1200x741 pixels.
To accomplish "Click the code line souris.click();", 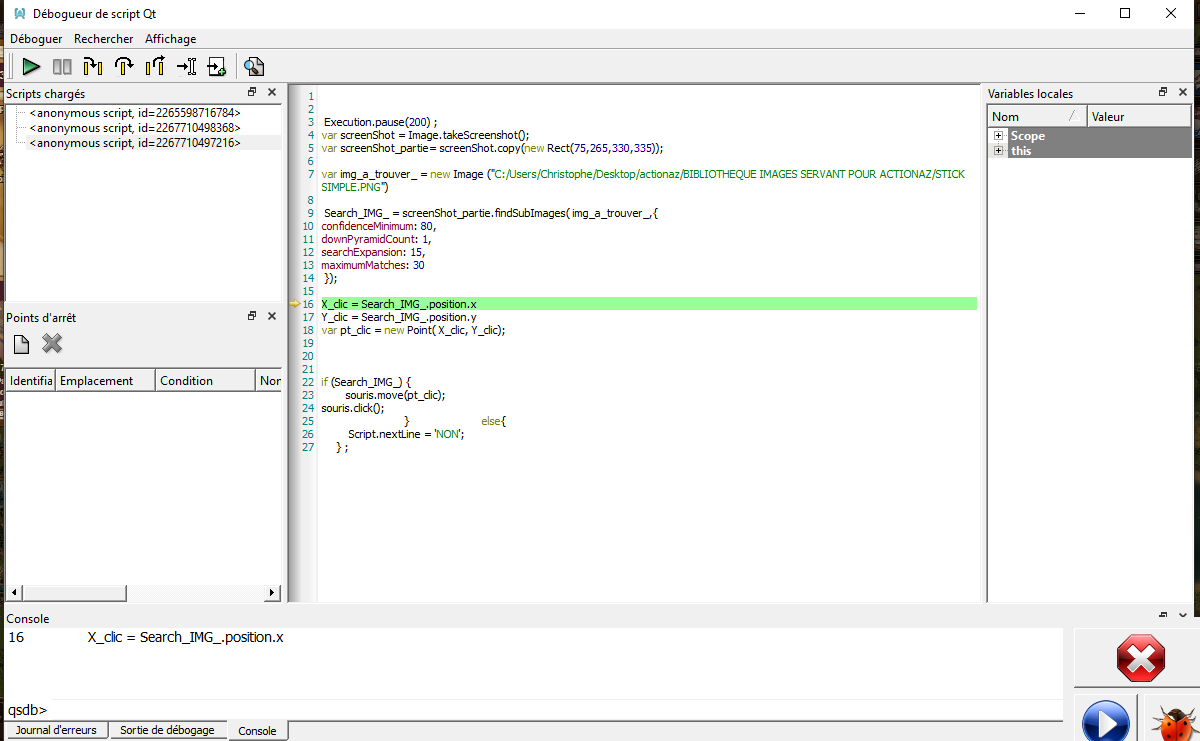I will 352,408.
